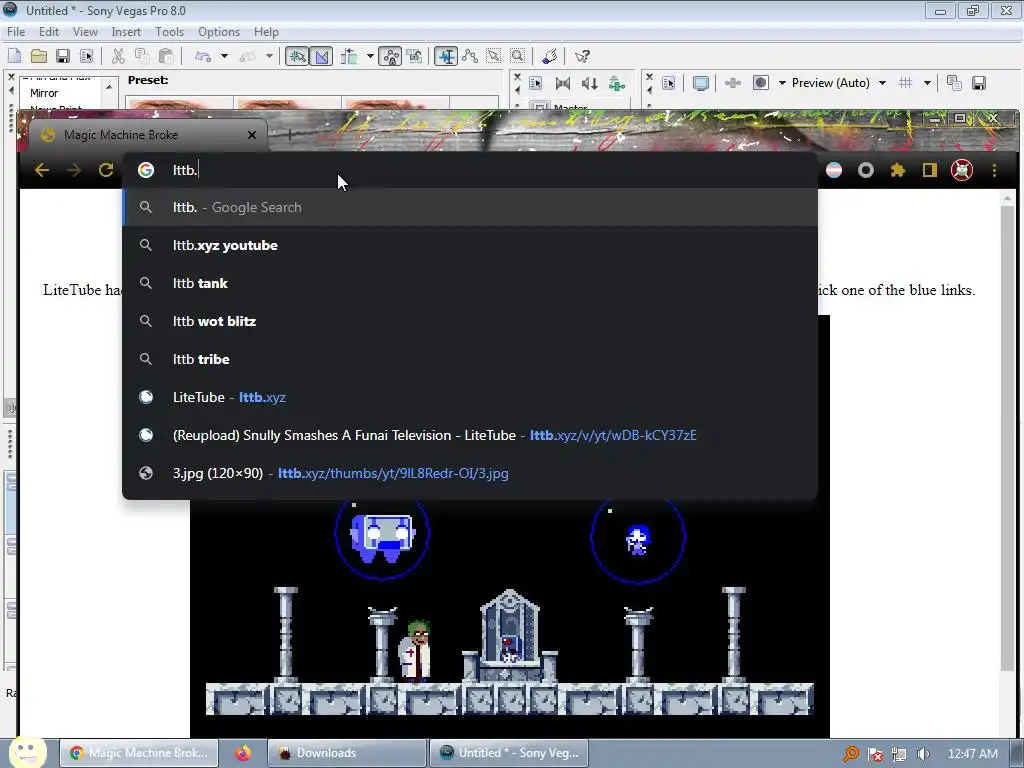
Task: Open Auto Ripple mode dropdown arrow
Action: [370, 56]
